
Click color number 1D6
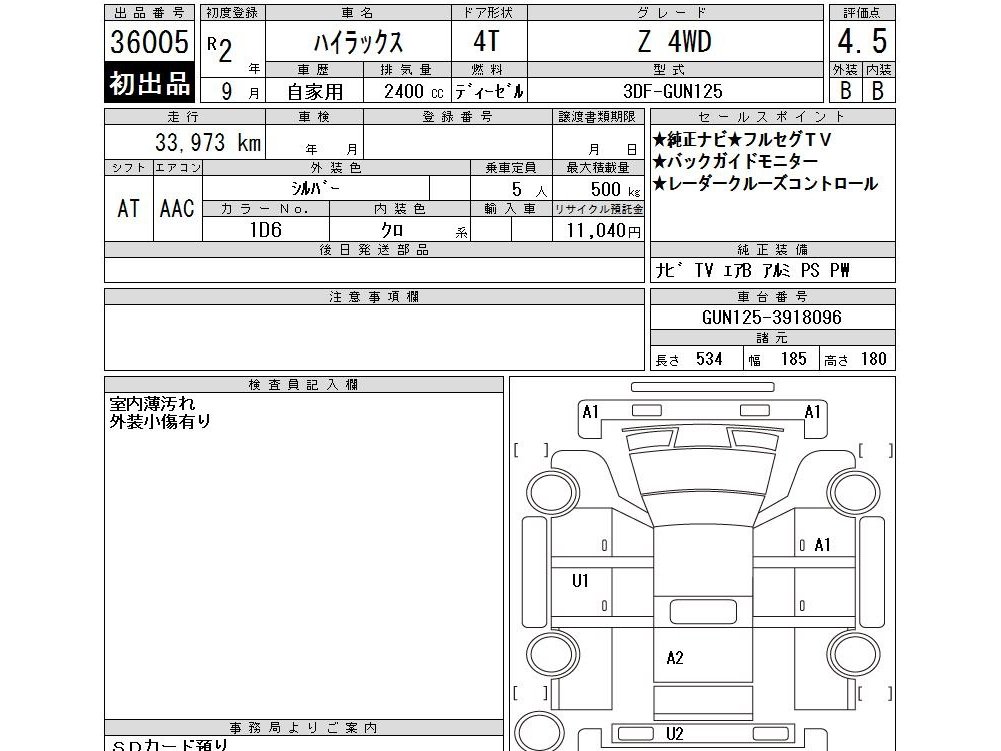266,229
